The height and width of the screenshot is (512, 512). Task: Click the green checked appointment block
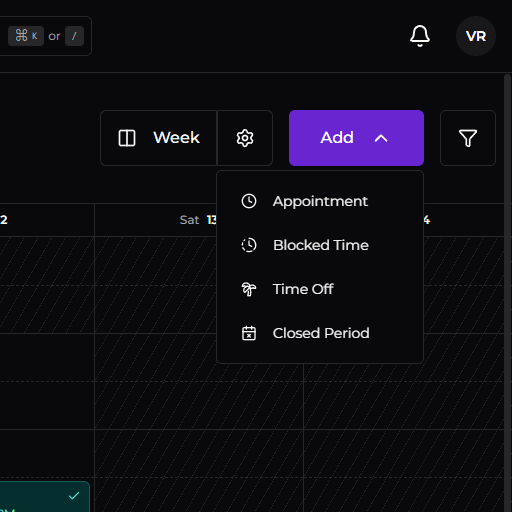45,497
